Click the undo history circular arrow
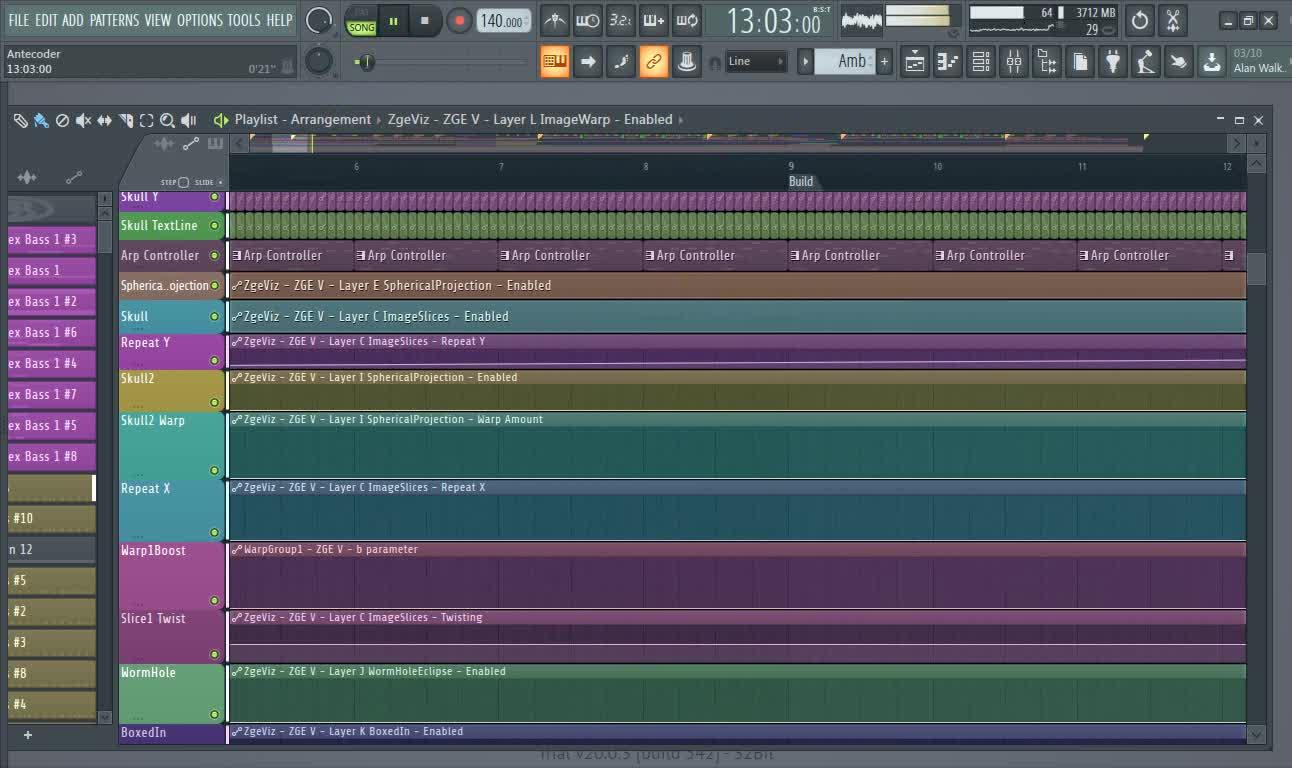 [x=1140, y=20]
